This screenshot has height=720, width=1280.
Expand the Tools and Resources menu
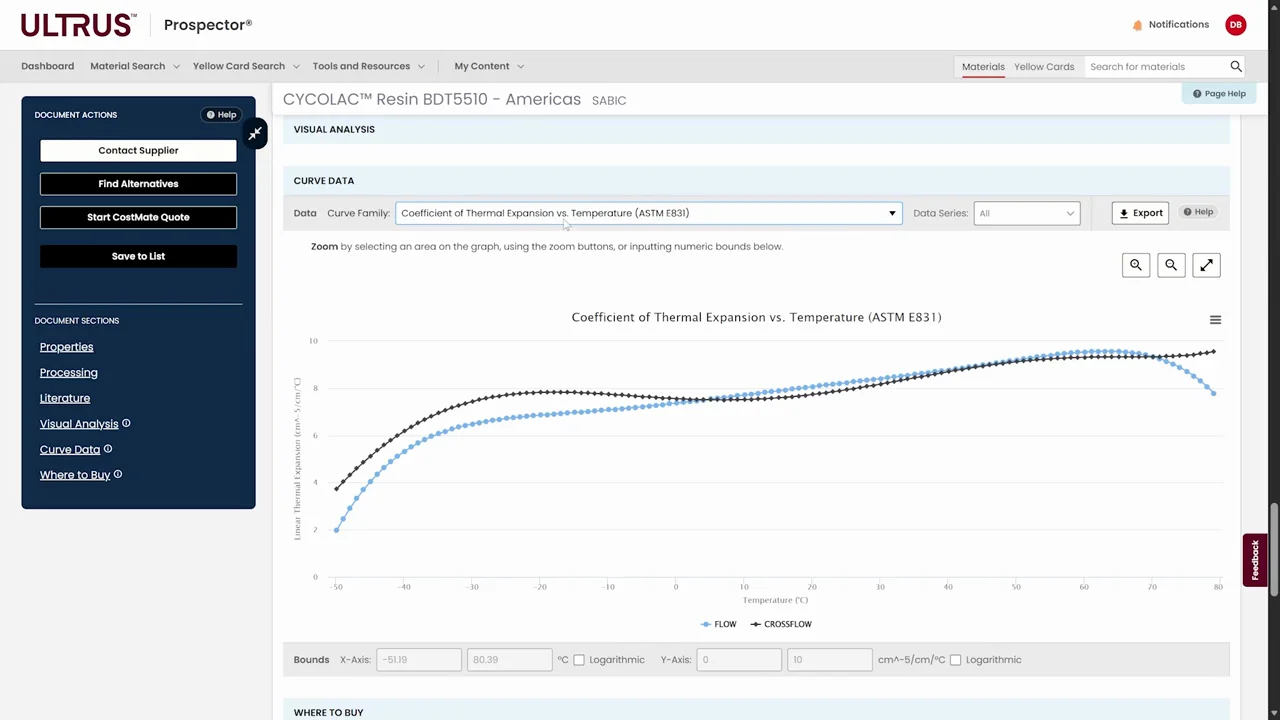pos(368,66)
